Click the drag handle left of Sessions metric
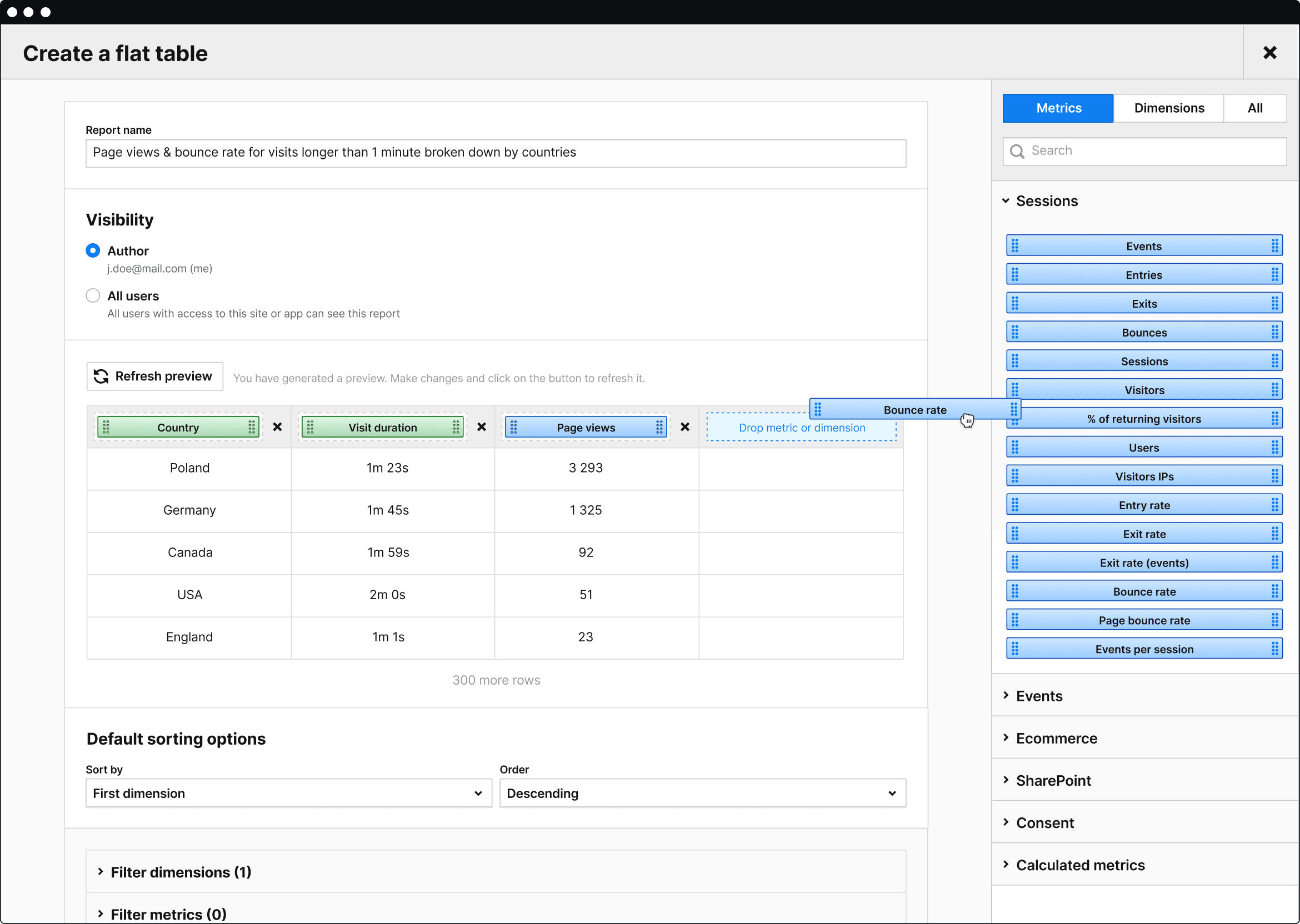The height and width of the screenshot is (924, 1300). (x=1018, y=361)
